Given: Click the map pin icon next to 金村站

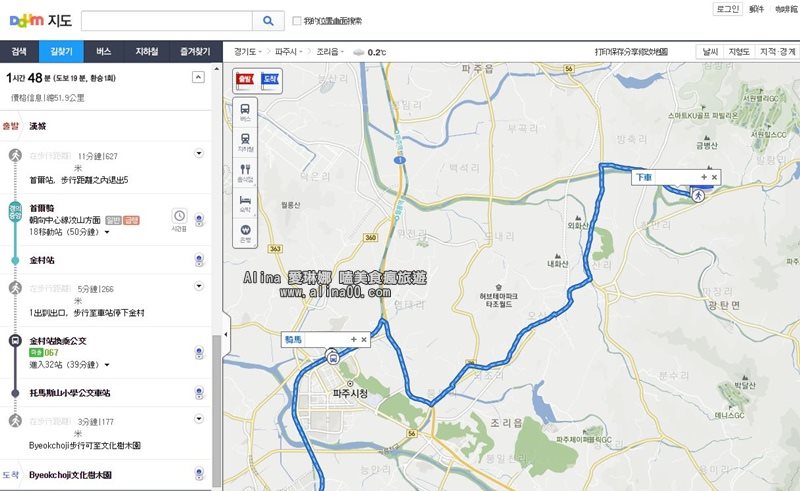Looking at the screenshot, I should click(x=199, y=260).
